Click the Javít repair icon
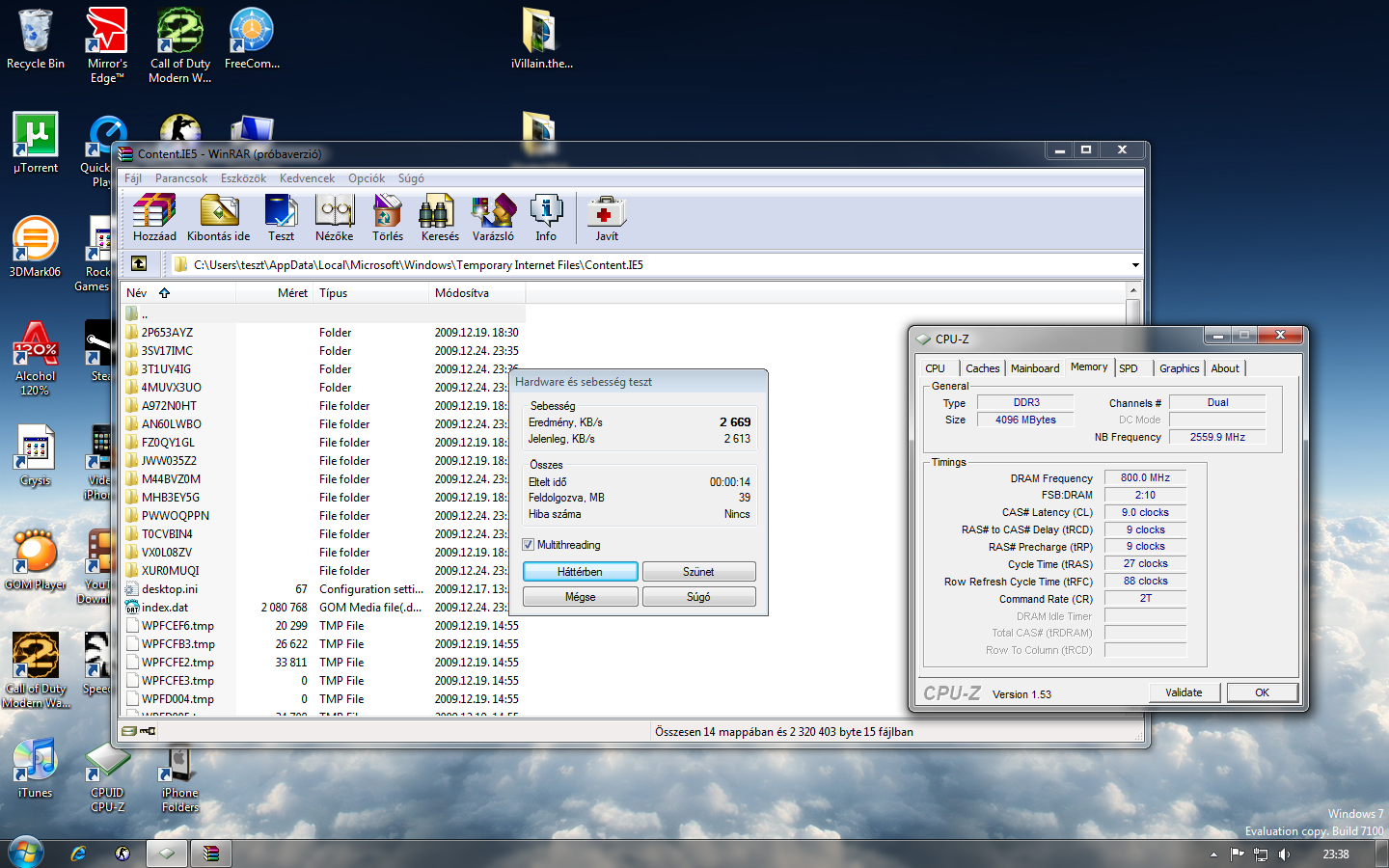 click(x=607, y=218)
